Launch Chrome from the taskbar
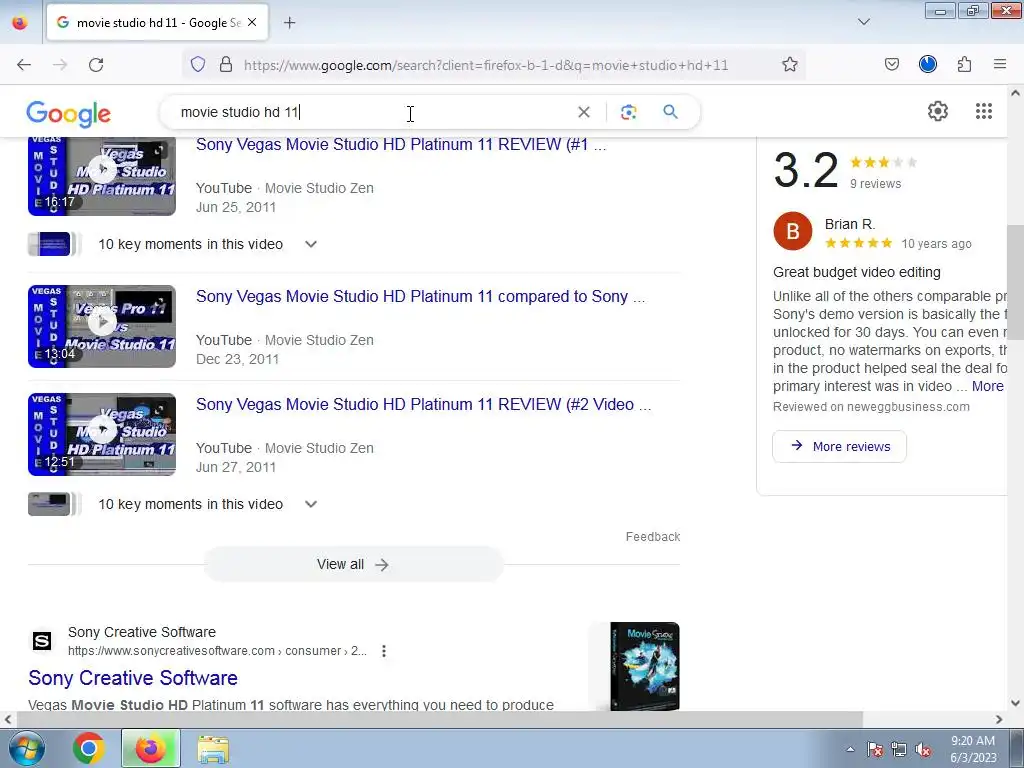The width and height of the screenshot is (1024, 768). [89, 748]
